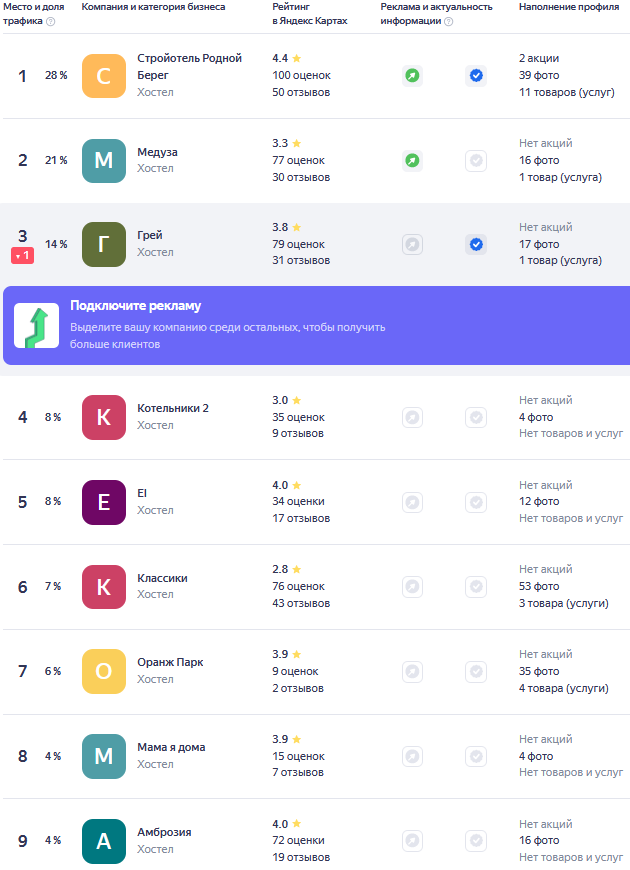Click the blue verified checkmark for Грей
630x870 pixels.
(476, 244)
